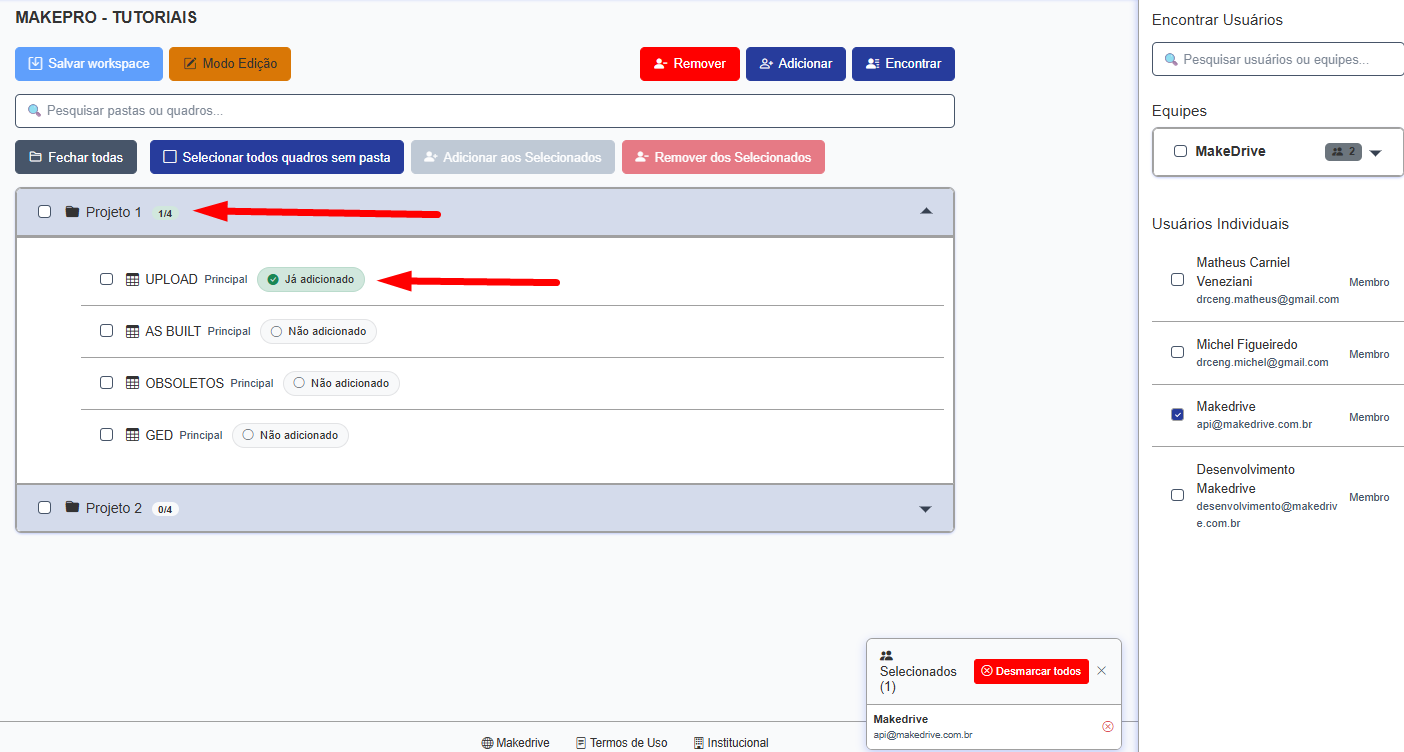Collapse the Projeto 1 folder
Image resolution: width=1404 pixels, height=752 pixels.
click(925, 211)
